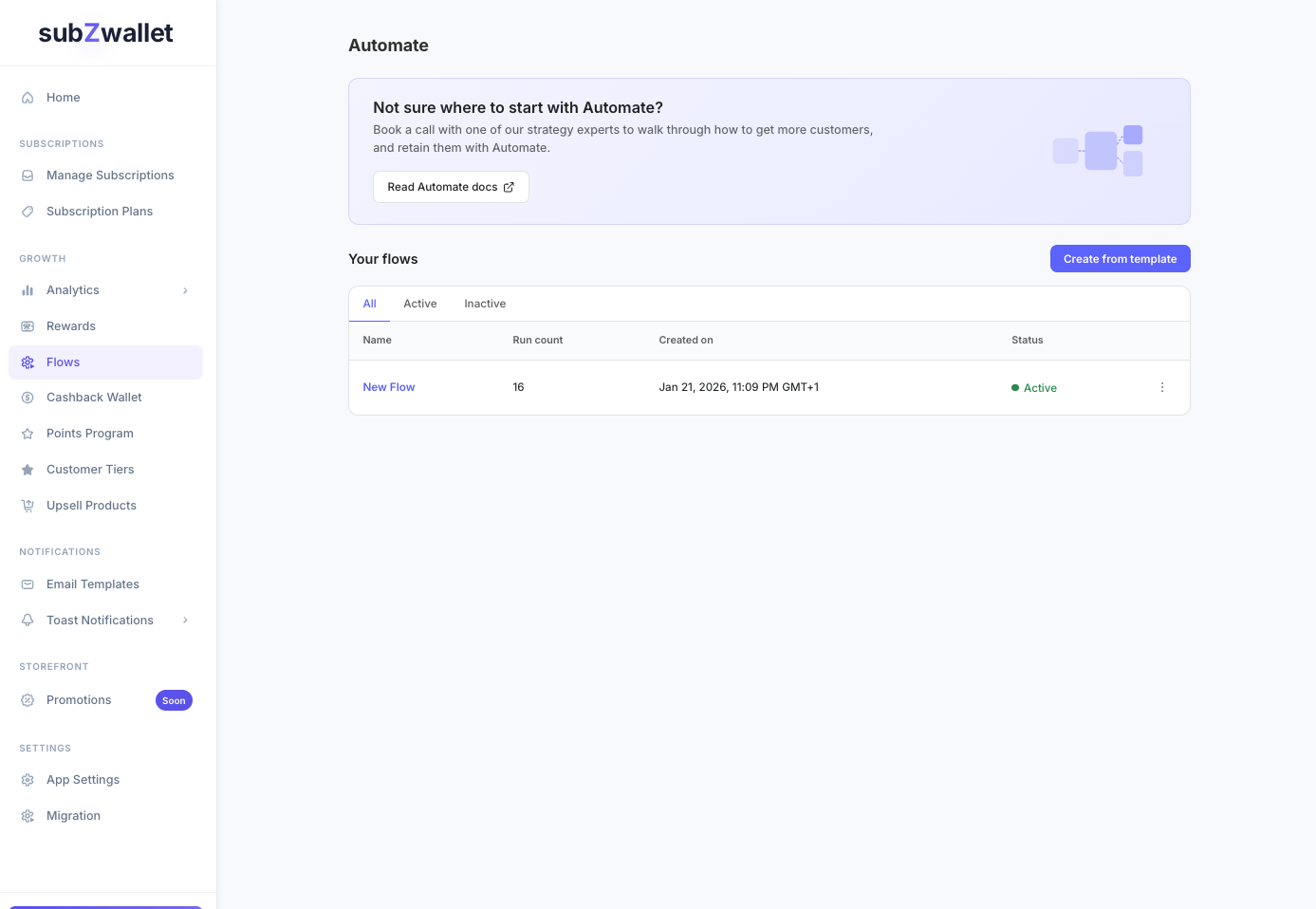
Task: Open Subscription Plans menu item
Action: click(x=105, y=212)
